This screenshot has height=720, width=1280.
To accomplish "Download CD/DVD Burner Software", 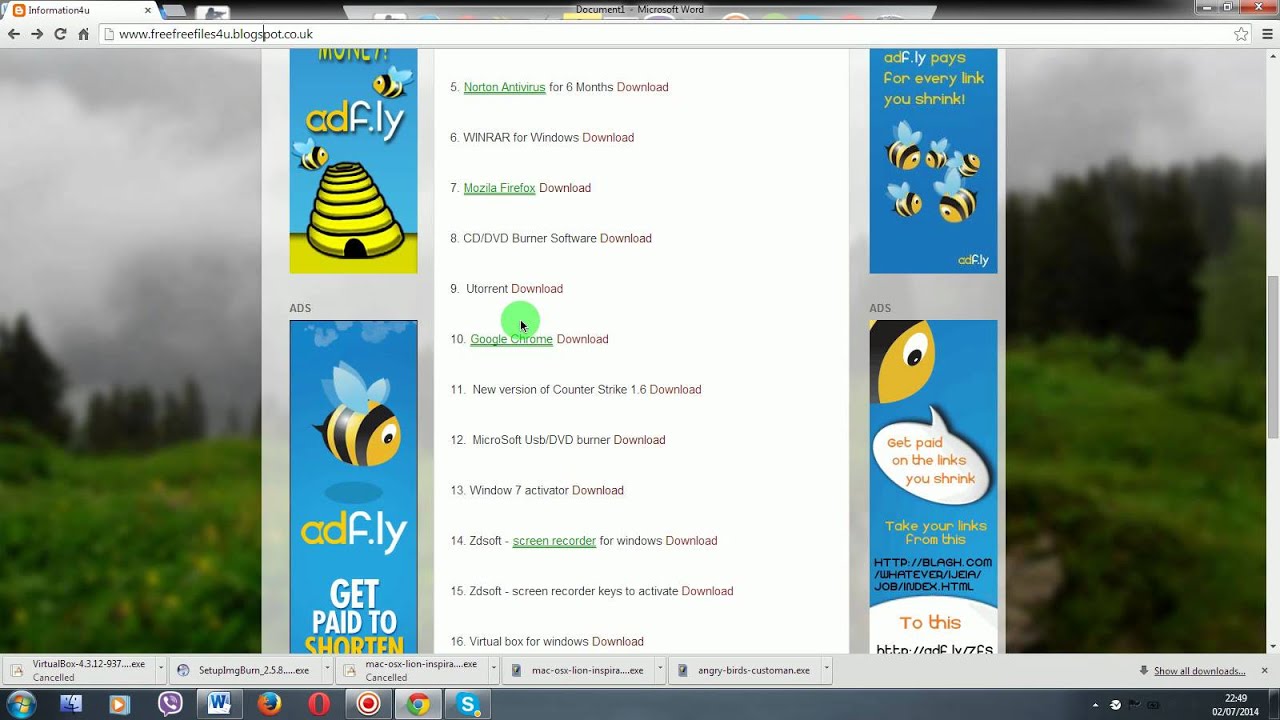I will (626, 238).
